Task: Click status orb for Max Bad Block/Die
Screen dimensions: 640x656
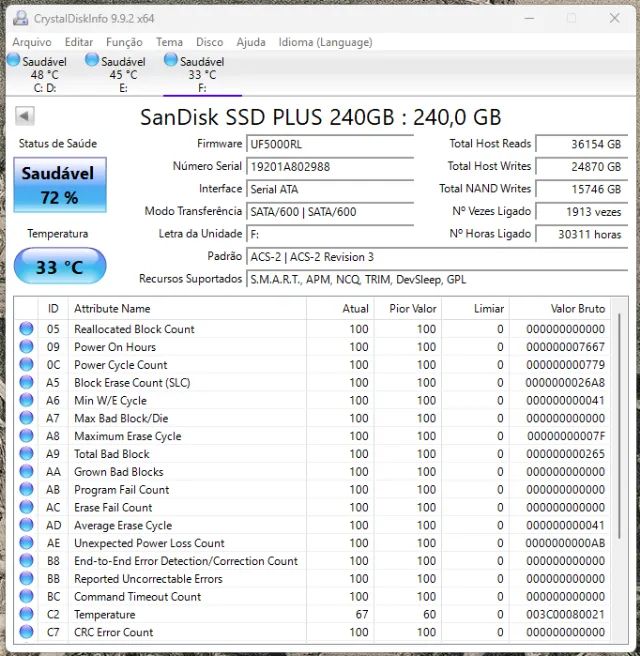Action: coord(26,418)
